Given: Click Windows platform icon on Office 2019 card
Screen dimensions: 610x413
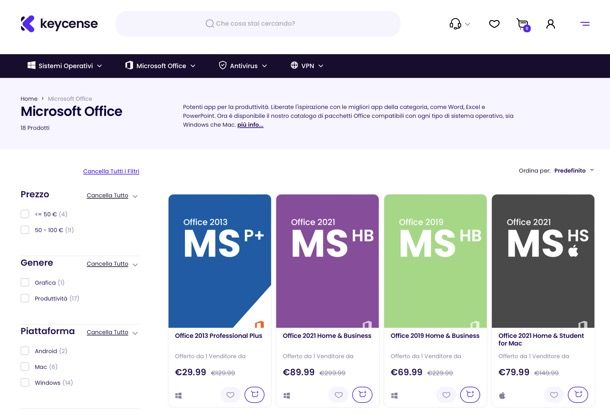Looking at the screenshot, I should (x=394, y=396).
